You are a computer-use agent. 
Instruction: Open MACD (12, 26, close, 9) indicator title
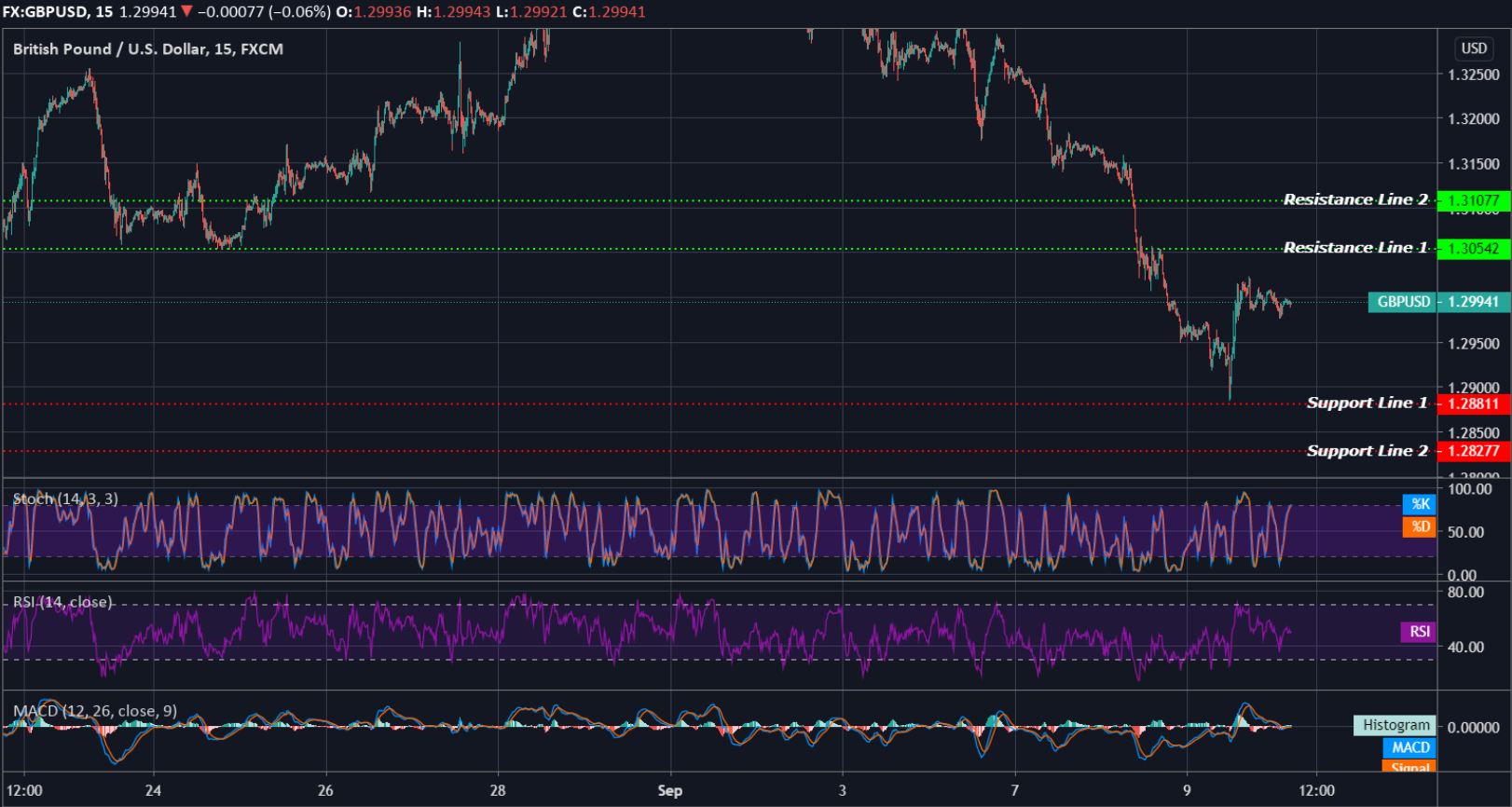pyautogui.click(x=95, y=711)
